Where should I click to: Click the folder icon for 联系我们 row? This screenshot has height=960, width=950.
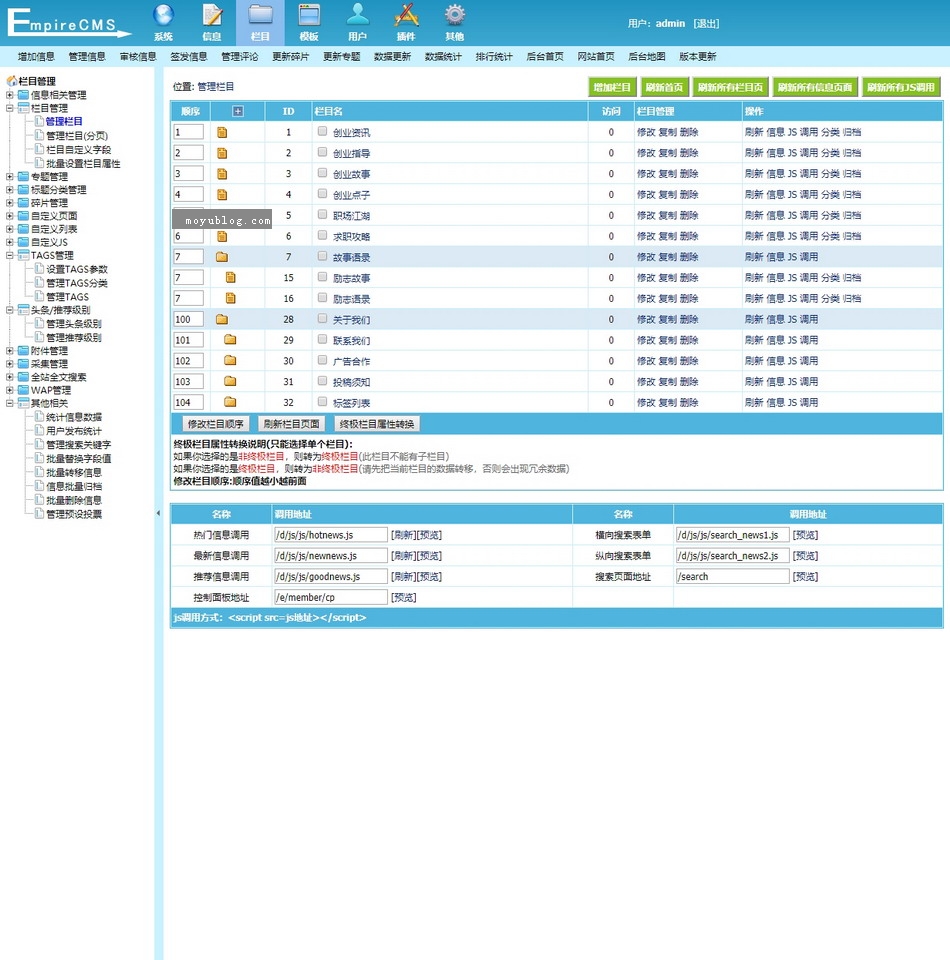pos(230,340)
